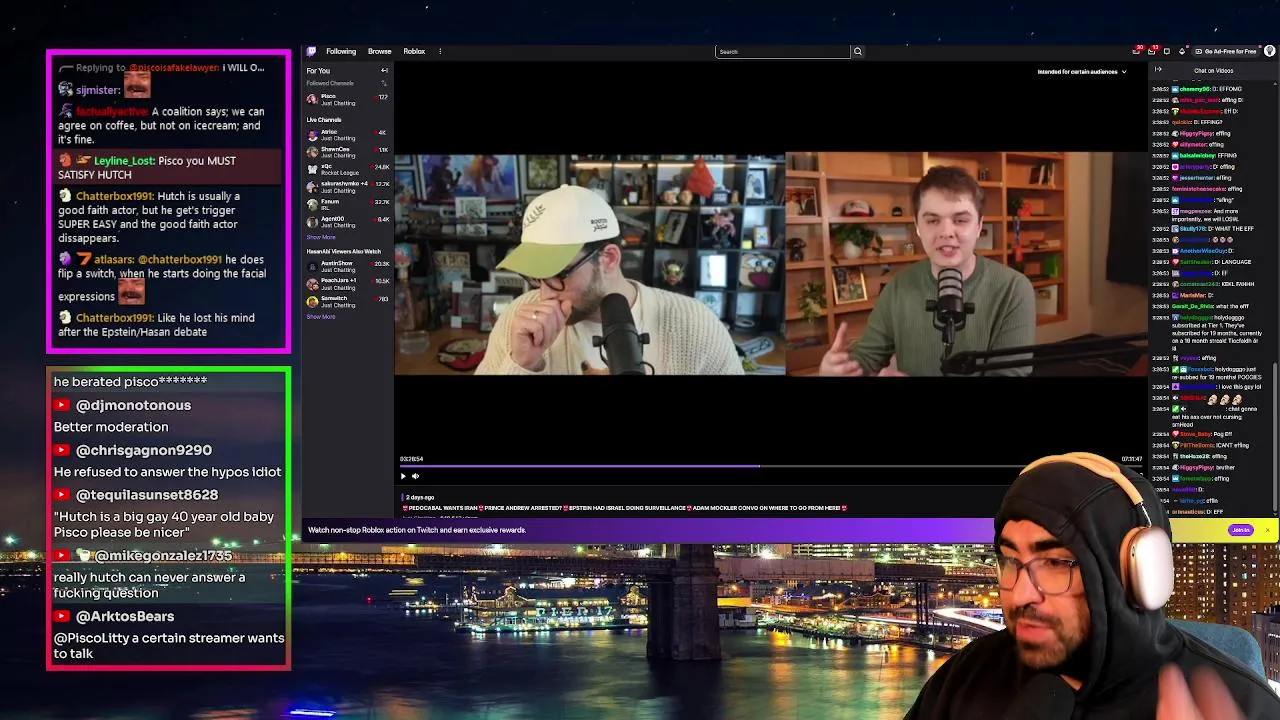This screenshot has width=1280, height=720.
Task: Sort followed channels with the sort icon
Action: click(385, 83)
